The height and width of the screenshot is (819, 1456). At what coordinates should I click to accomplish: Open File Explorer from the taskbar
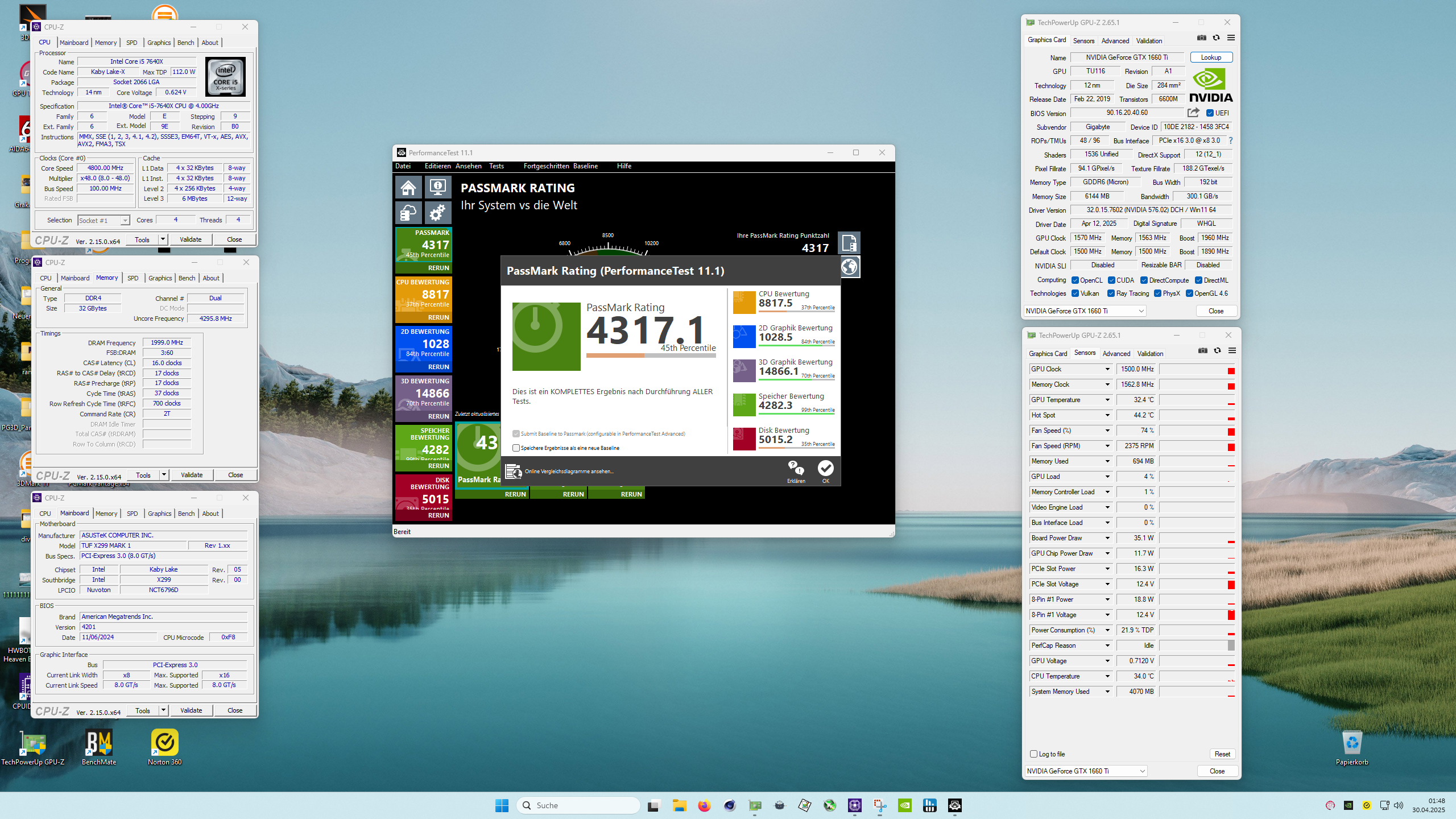point(679,805)
